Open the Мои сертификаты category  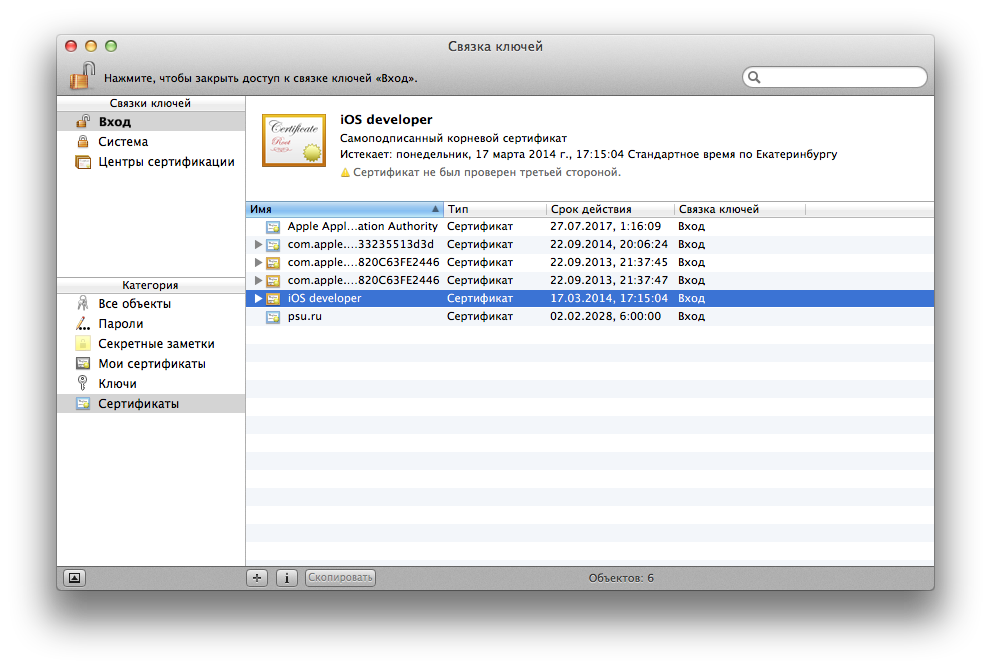151,363
